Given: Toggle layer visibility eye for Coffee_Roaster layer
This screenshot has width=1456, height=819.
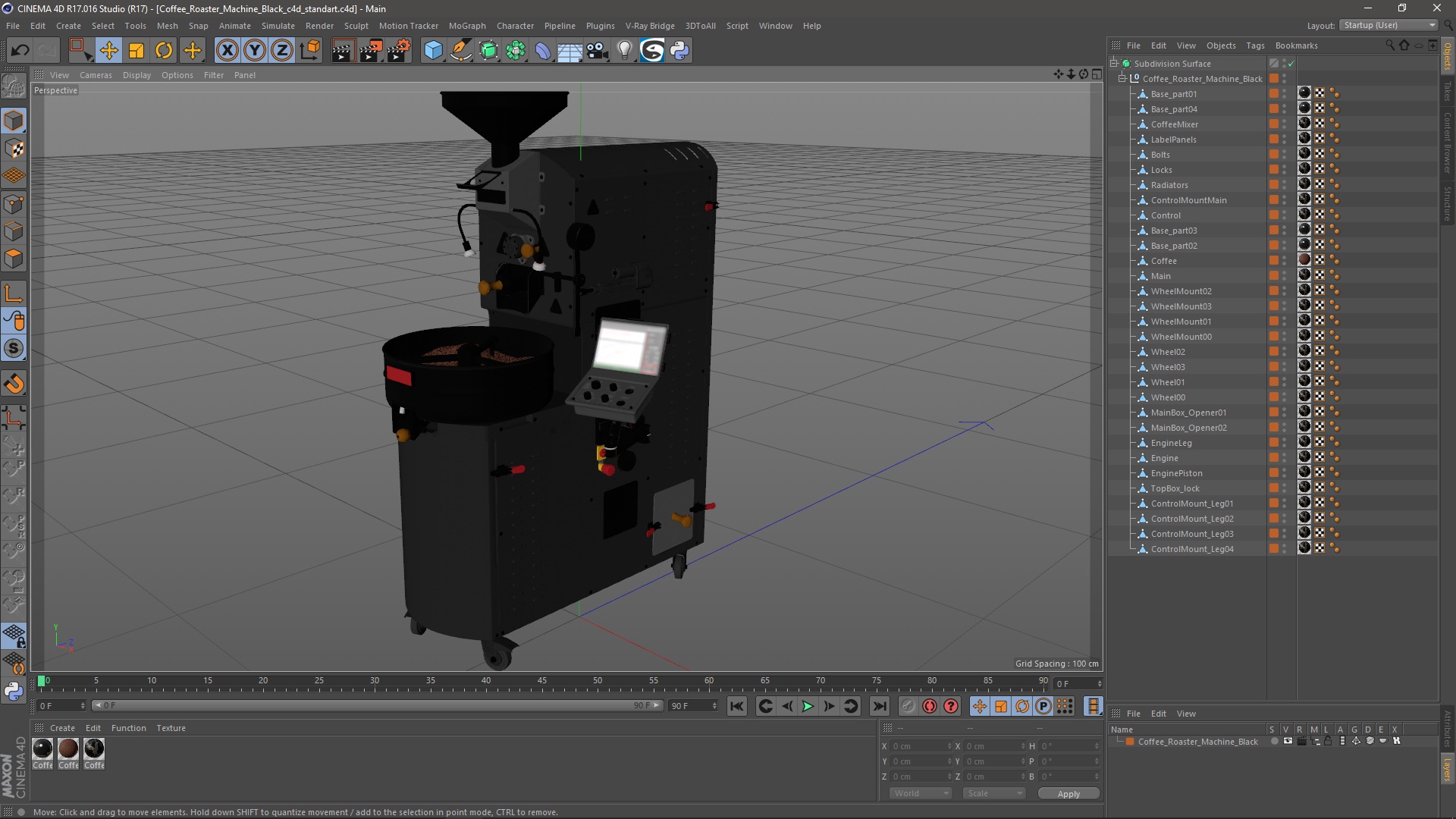Looking at the screenshot, I should coord(1288,742).
